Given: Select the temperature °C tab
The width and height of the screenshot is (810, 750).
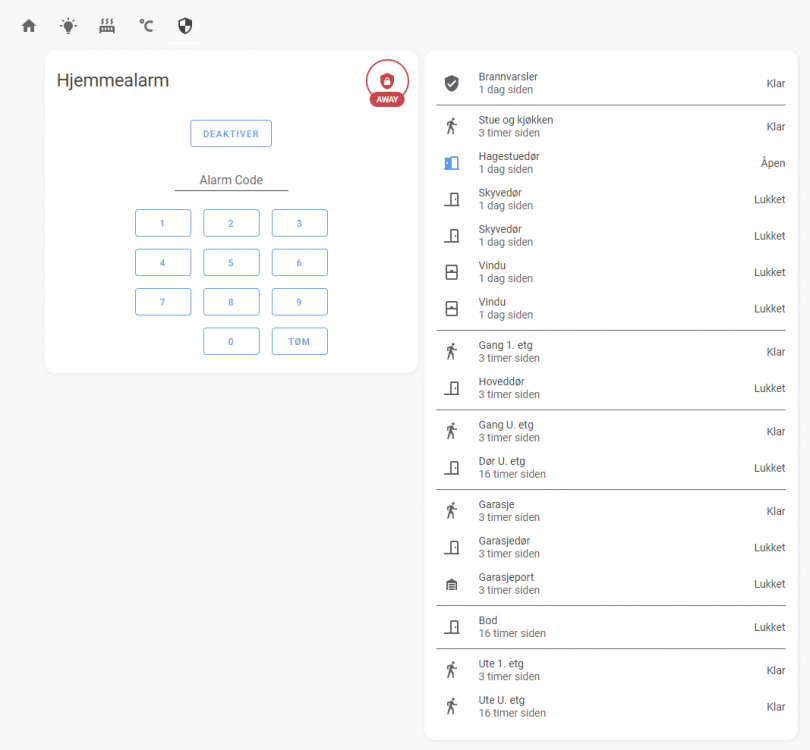Looking at the screenshot, I should coord(146,26).
